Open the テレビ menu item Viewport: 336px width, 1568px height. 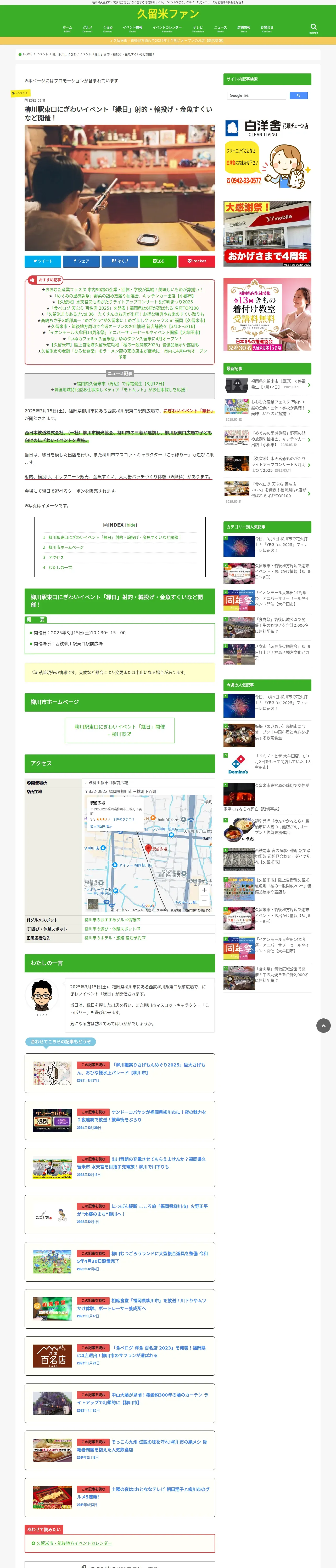tap(198, 28)
